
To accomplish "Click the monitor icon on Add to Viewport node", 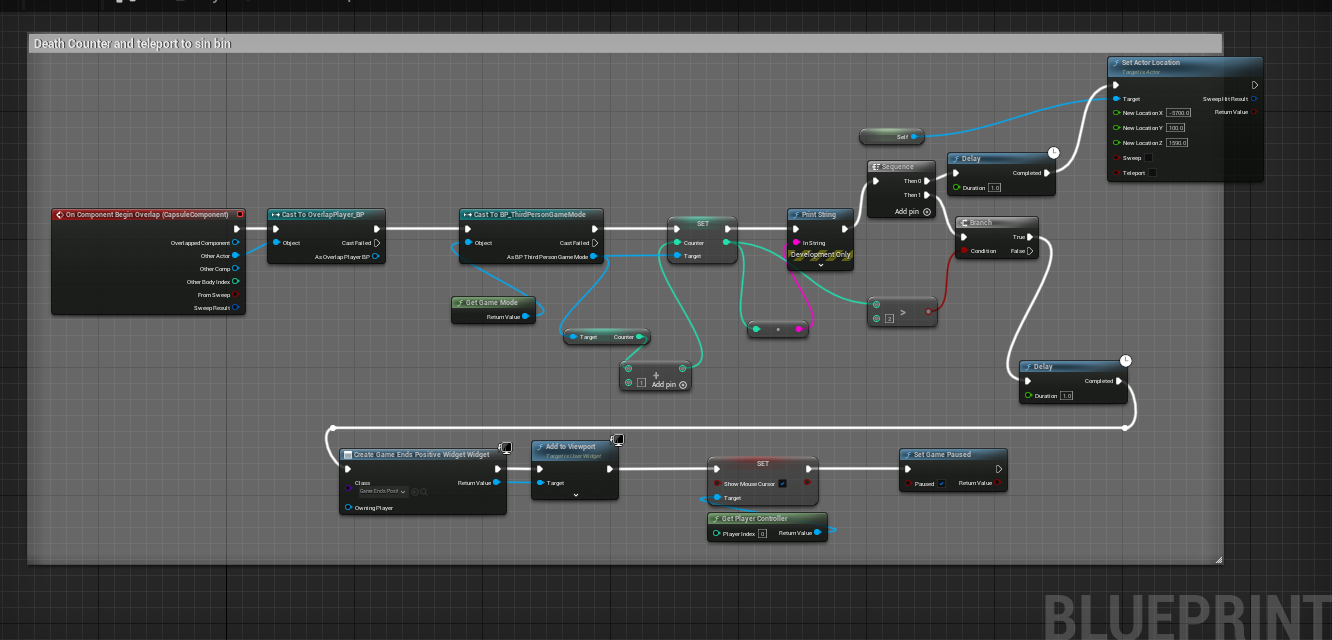I will pyautogui.click(x=617, y=440).
